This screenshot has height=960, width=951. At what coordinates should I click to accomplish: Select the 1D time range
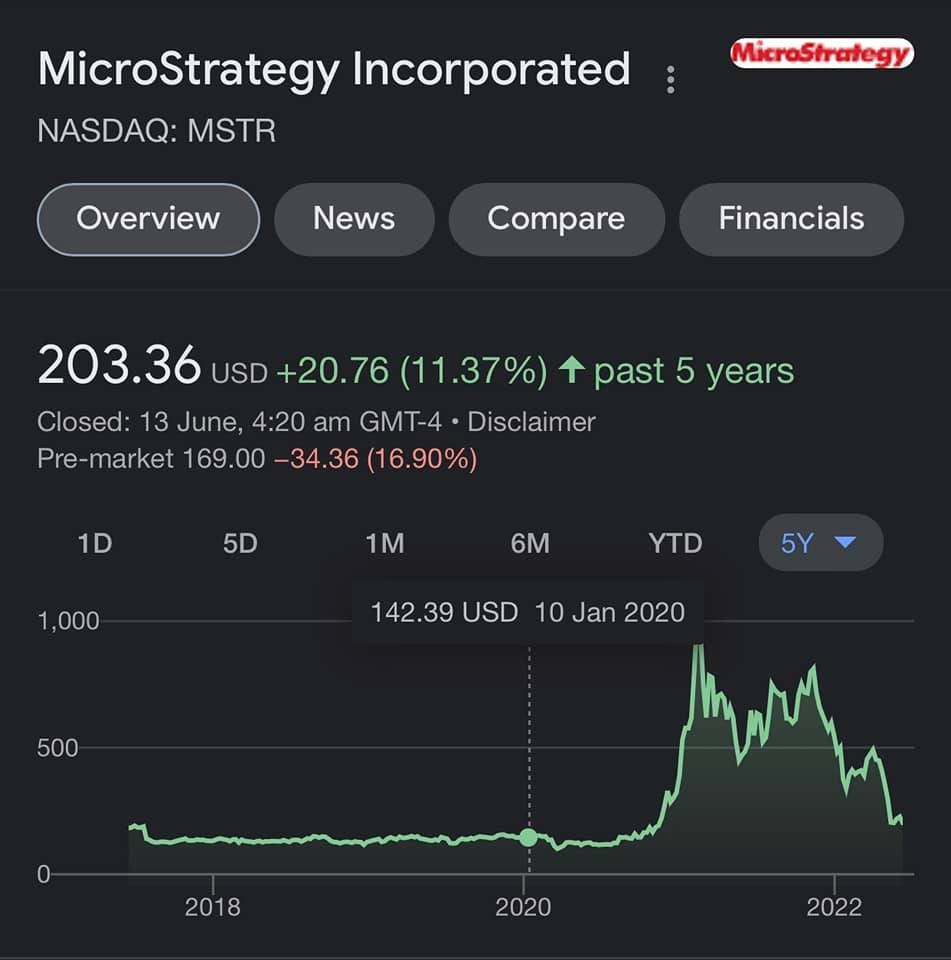pyautogui.click(x=95, y=543)
